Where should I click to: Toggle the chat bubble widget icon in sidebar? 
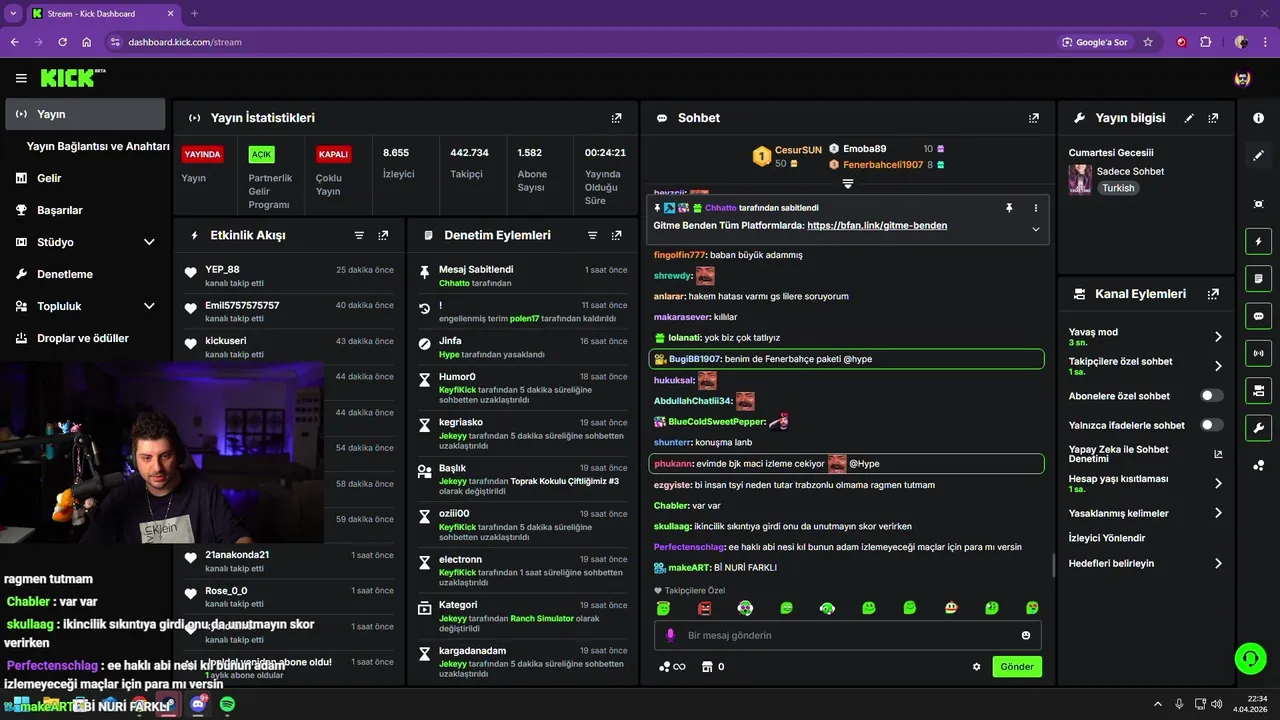pos(1258,316)
